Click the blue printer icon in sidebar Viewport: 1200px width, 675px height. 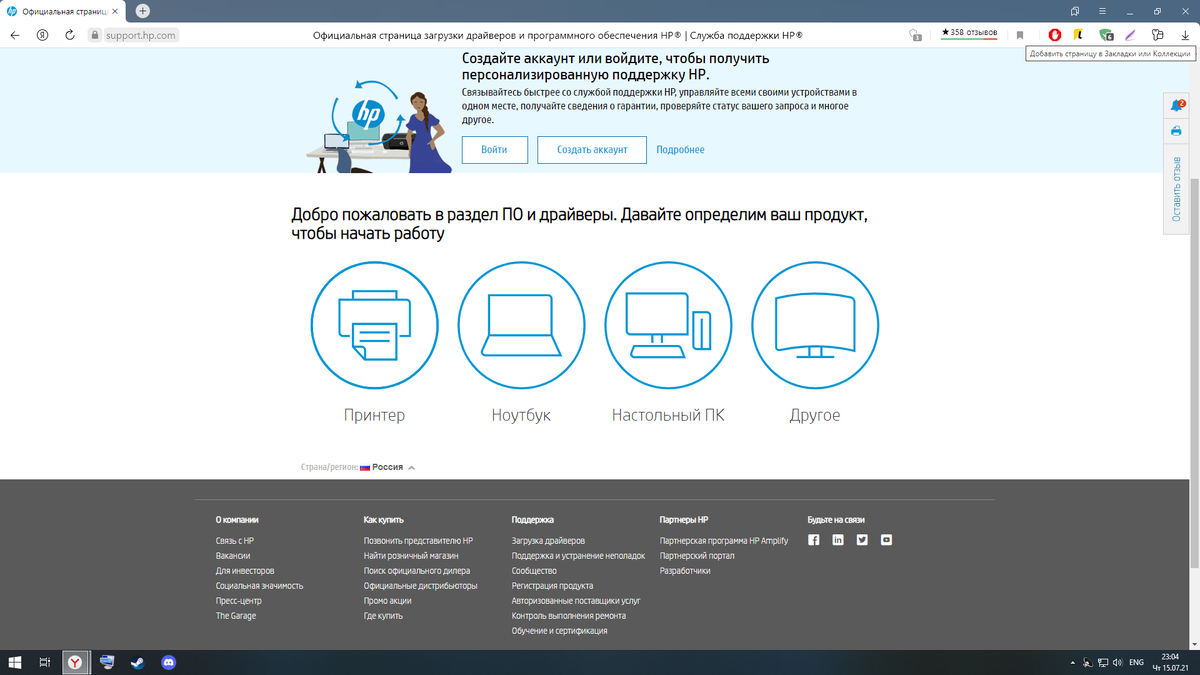(x=1176, y=130)
